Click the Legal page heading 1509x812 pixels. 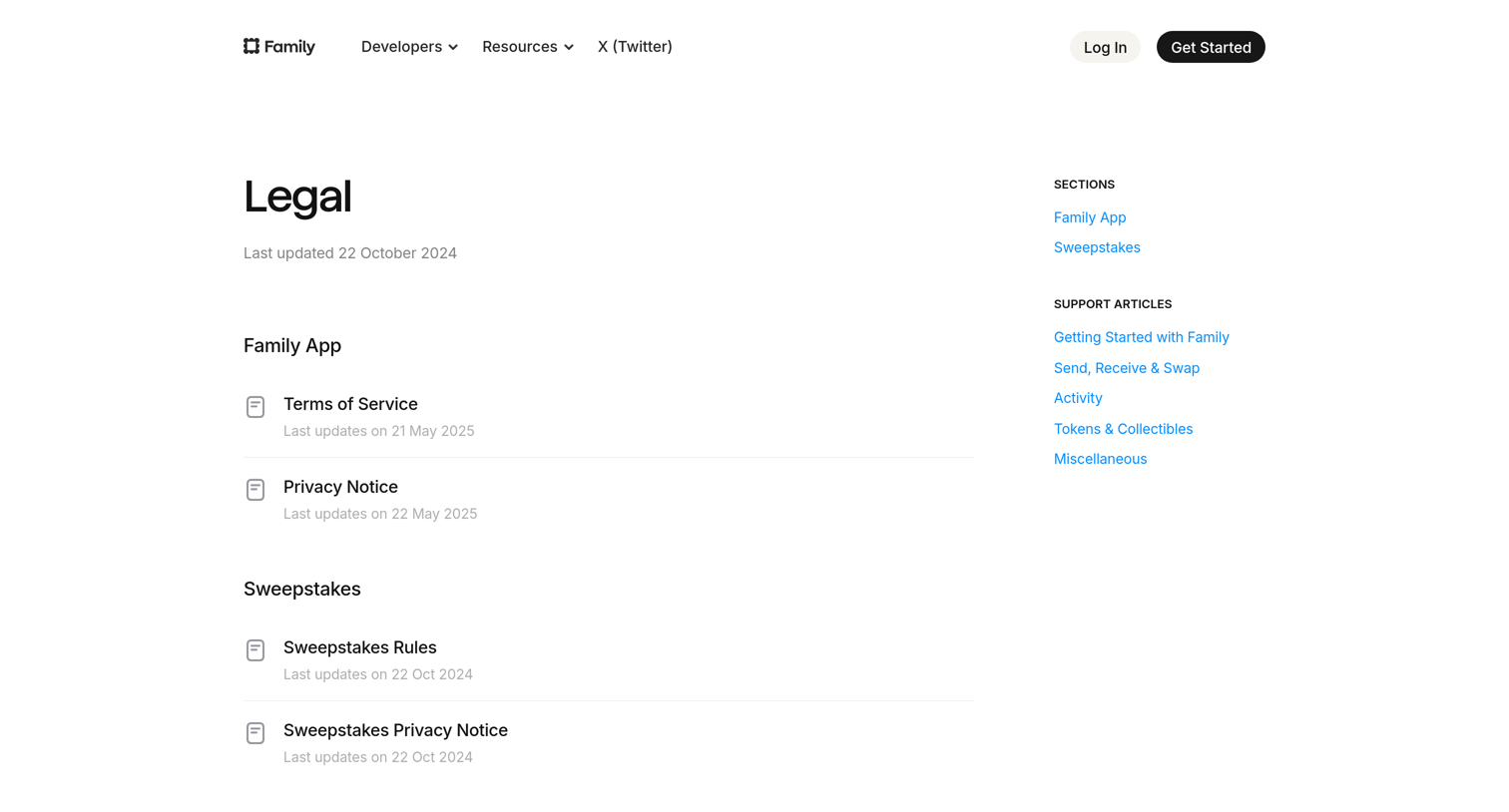(297, 197)
